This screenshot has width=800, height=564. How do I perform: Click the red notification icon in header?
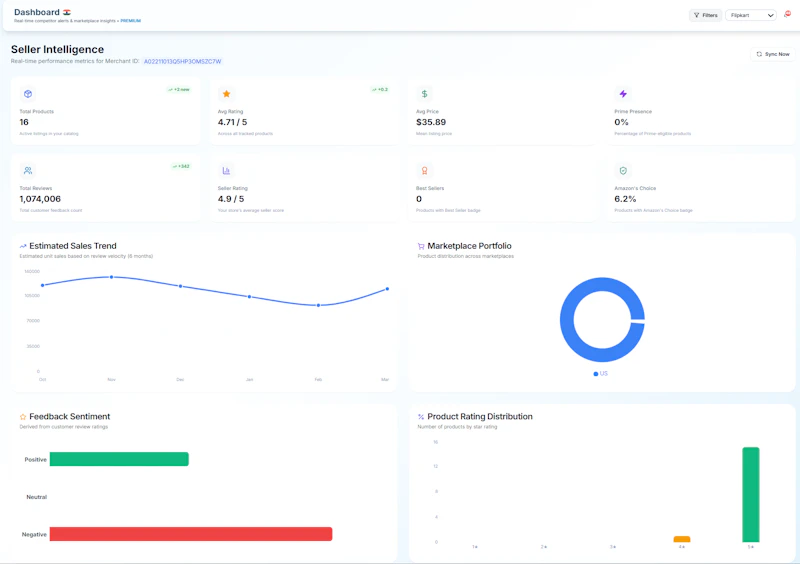[788, 14]
